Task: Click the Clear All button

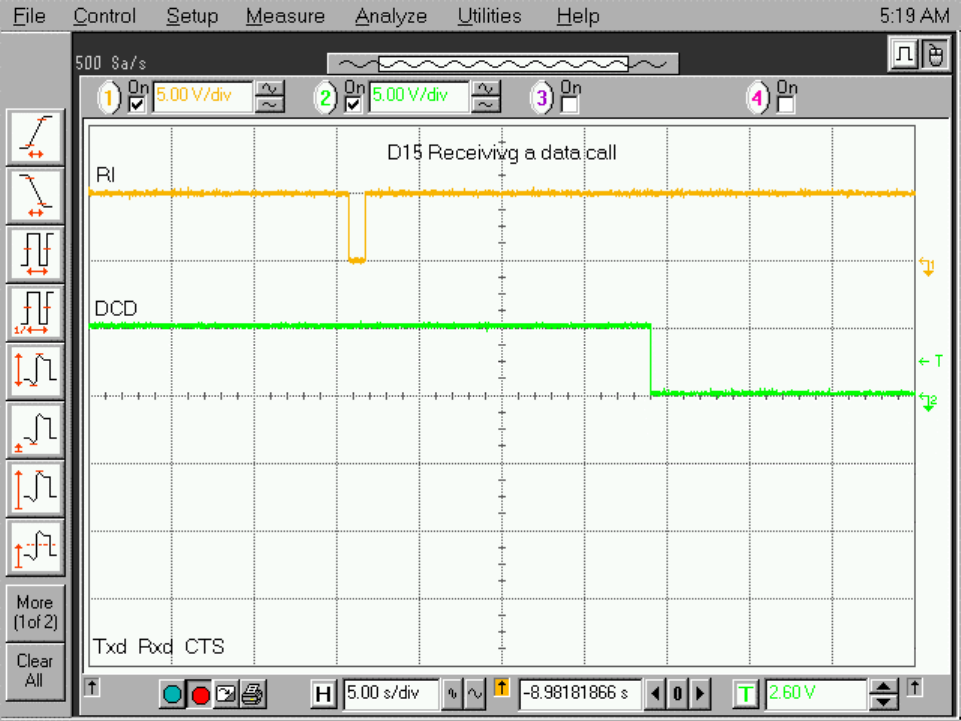Action: [x=36, y=671]
